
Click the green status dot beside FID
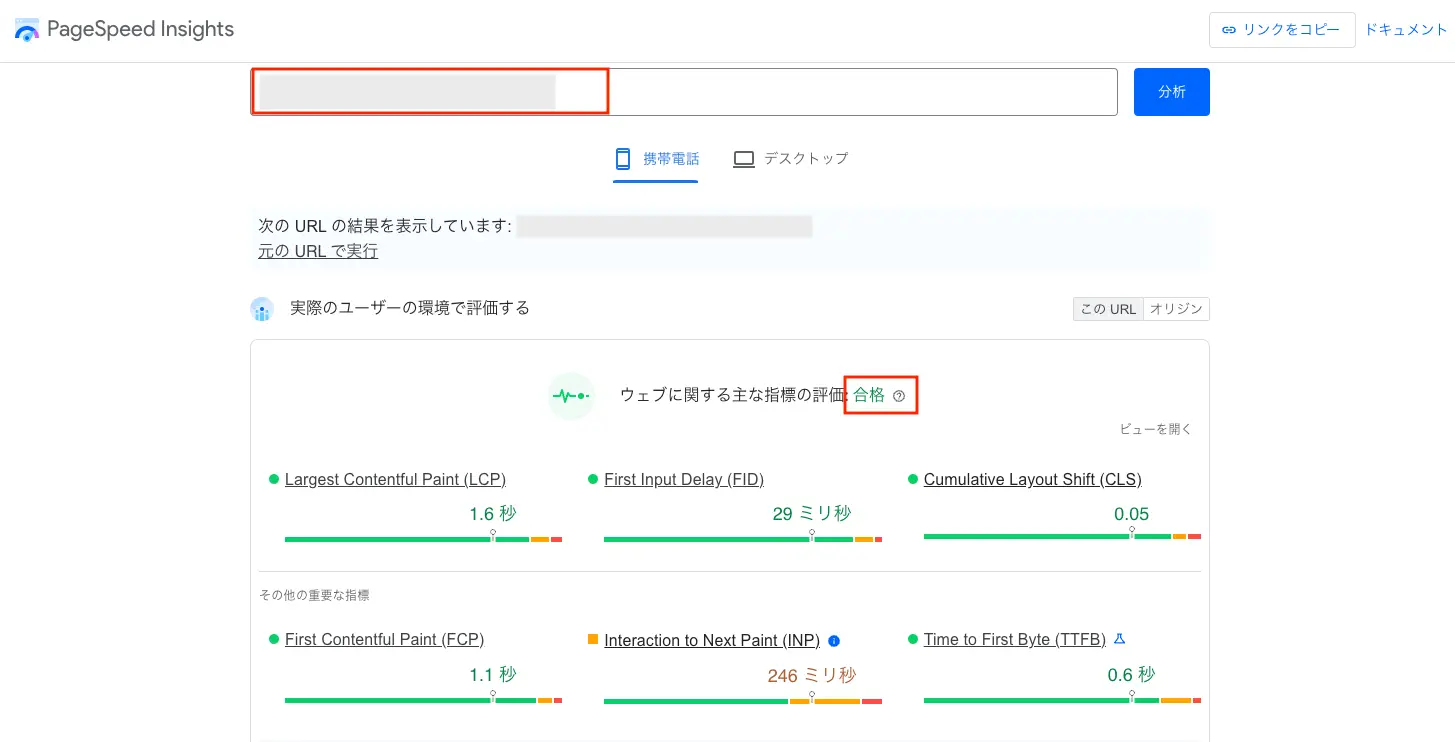(x=593, y=479)
